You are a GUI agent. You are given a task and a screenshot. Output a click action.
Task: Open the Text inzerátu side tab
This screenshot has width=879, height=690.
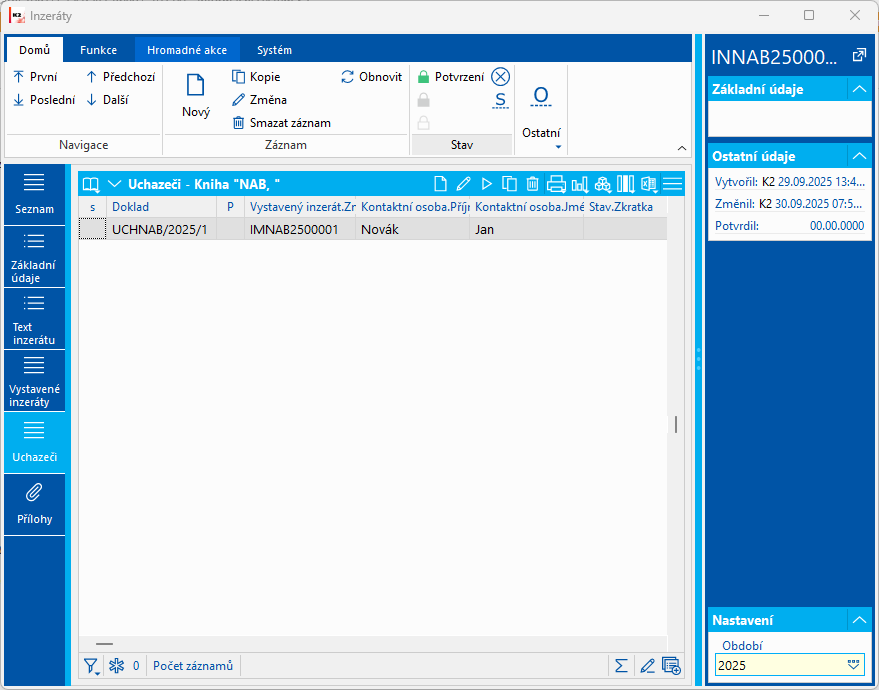pyautogui.click(x=34, y=319)
